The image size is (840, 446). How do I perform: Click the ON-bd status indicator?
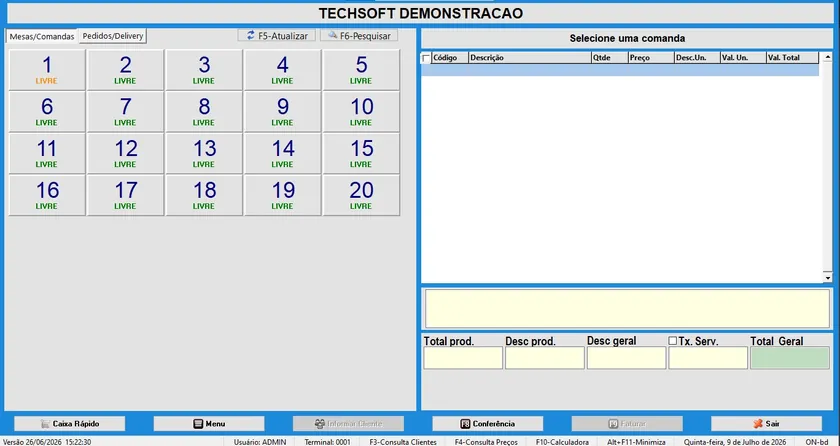click(x=816, y=442)
